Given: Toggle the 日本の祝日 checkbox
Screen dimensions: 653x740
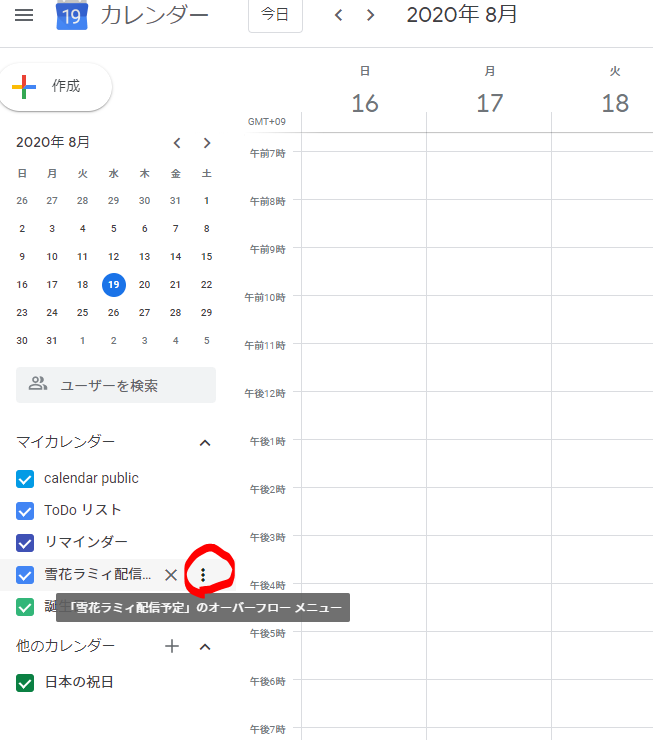Looking at the screenshot, I should tap(25, 682).
